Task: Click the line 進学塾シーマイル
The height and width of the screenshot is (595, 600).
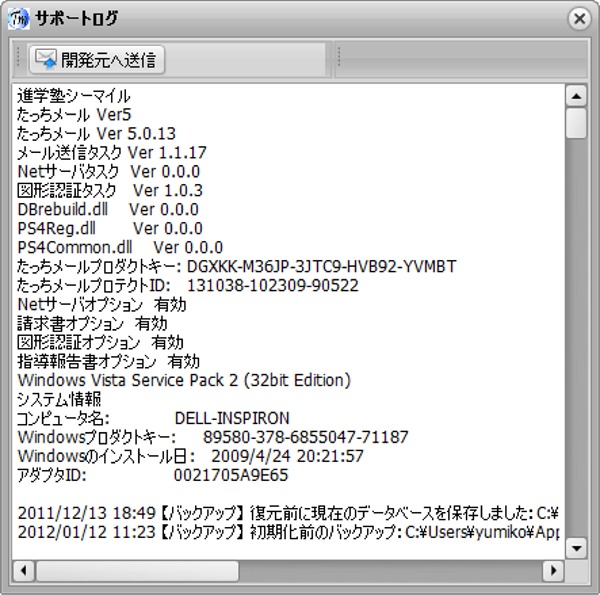Action: [x=74, y=96]
